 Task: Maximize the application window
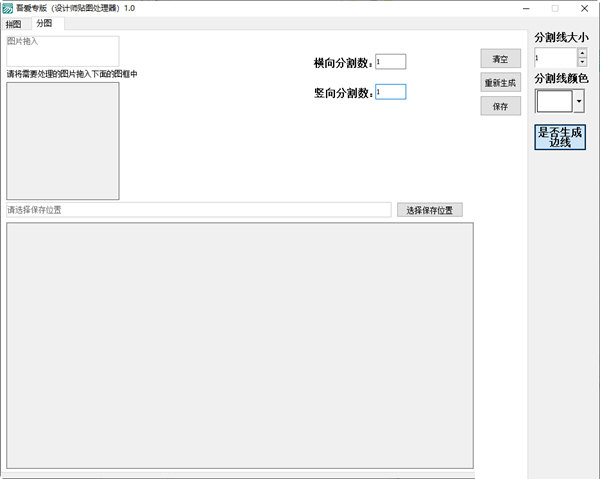[555, 8]
